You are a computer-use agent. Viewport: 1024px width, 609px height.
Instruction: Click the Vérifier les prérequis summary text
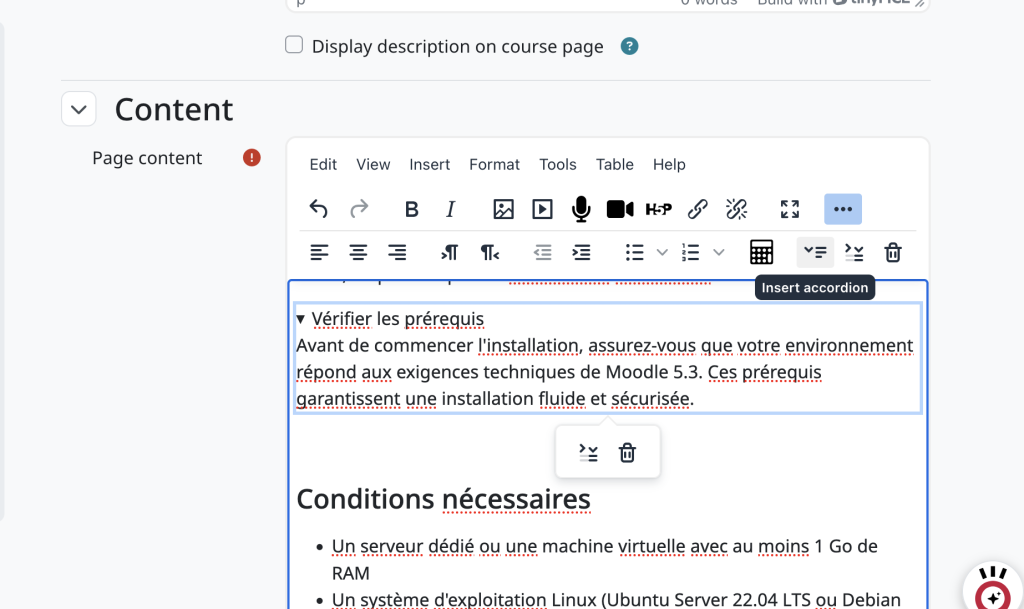[x=398, y=319]
